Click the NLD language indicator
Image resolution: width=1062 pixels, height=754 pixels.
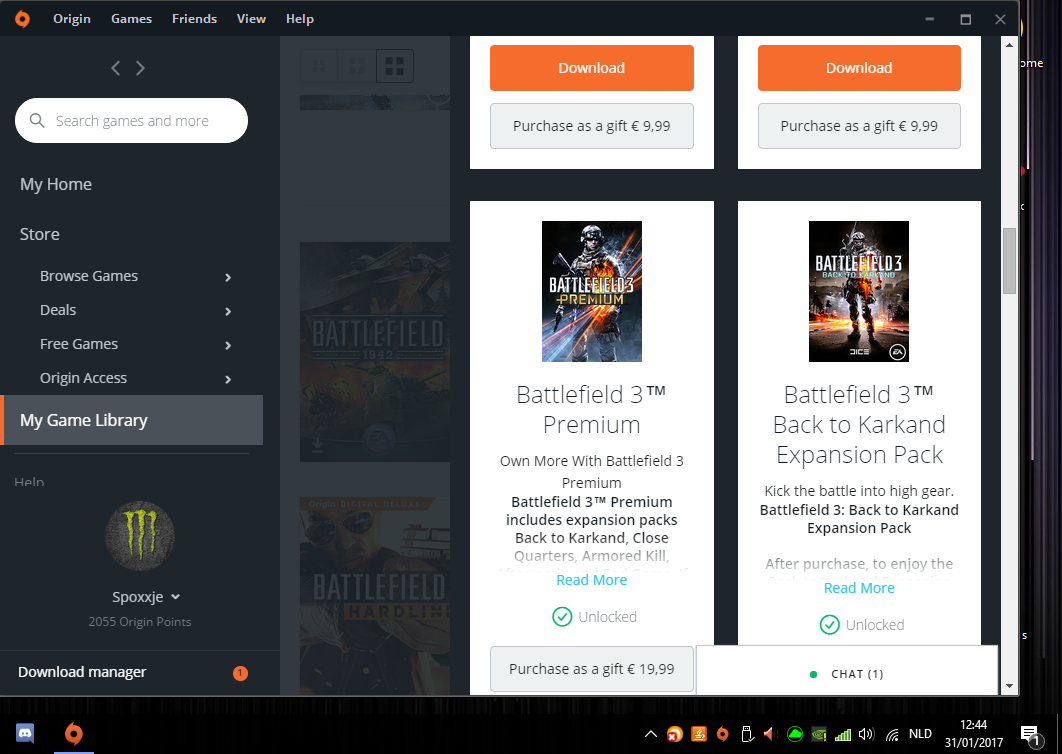pos(920,734)
